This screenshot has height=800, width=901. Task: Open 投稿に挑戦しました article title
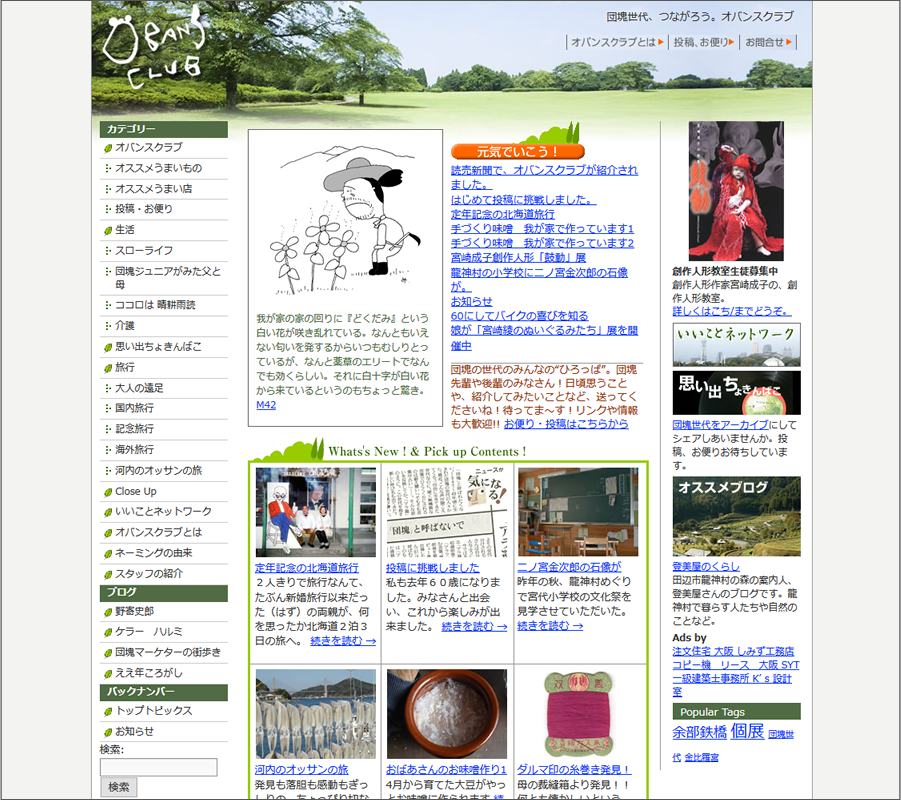[433, 568]
